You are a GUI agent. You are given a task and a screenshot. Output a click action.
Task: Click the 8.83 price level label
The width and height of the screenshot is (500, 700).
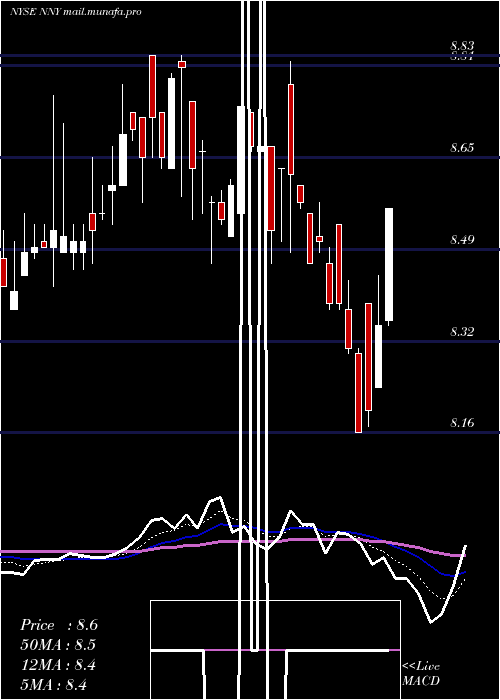click(x=462, y=46)
